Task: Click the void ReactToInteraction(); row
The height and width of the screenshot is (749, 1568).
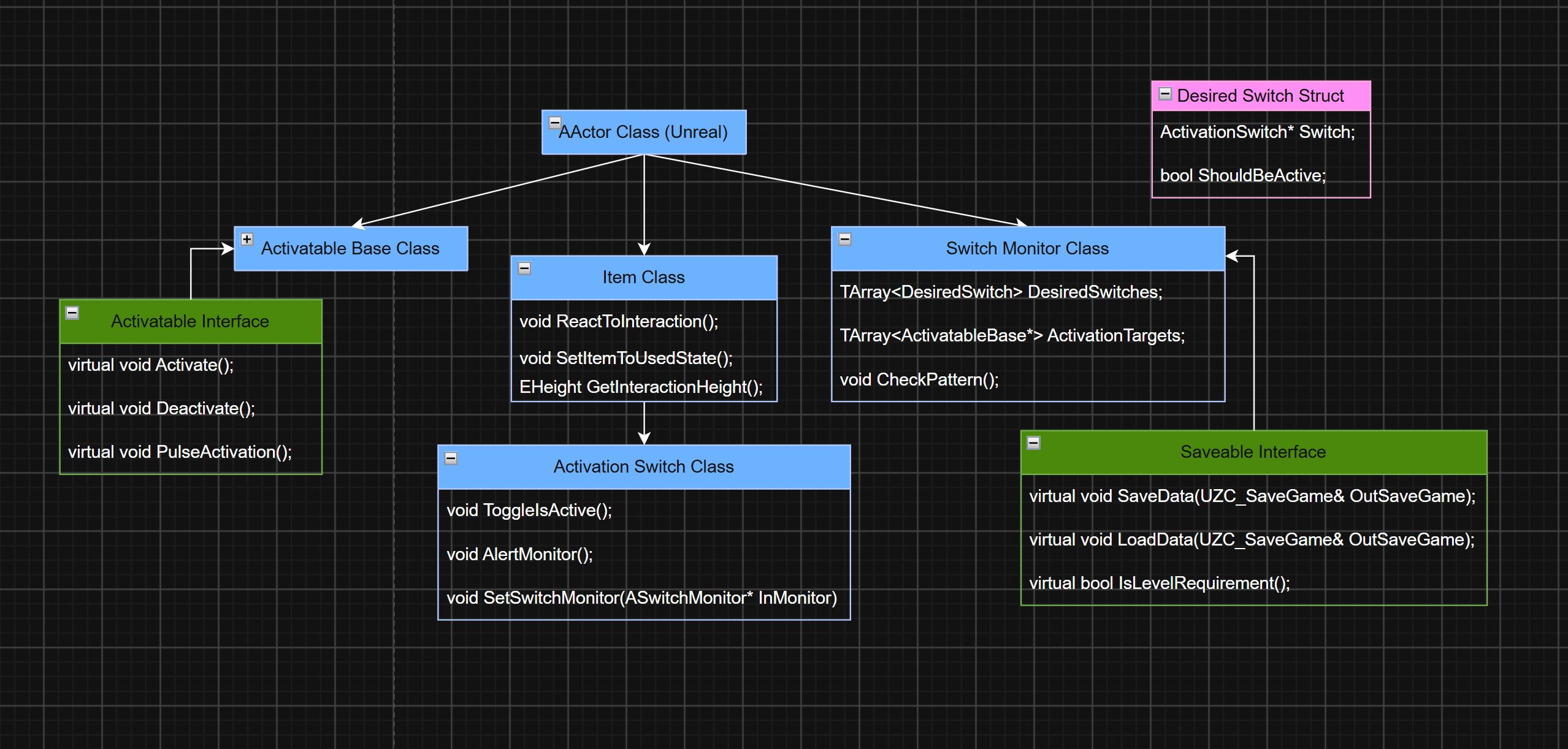Action: click(x=644, y=321)
